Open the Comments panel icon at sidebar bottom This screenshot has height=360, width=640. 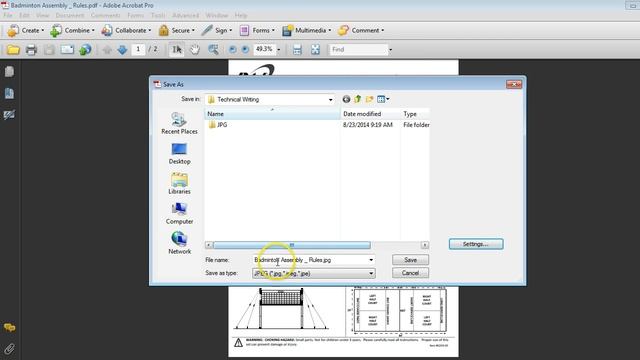pos(9,327)
